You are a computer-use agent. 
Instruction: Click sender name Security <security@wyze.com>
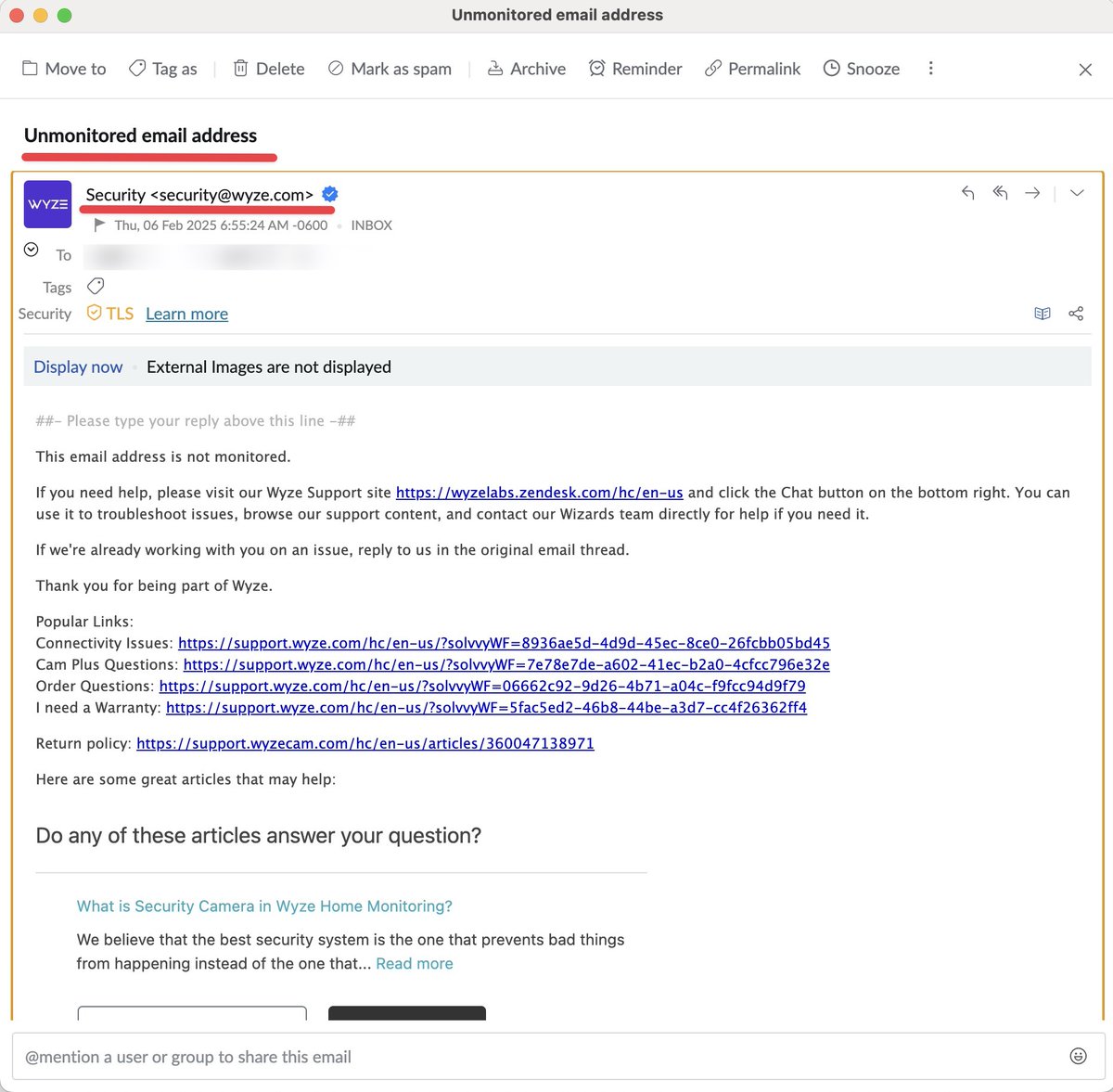pyautogui.click(x=199, y=195)
